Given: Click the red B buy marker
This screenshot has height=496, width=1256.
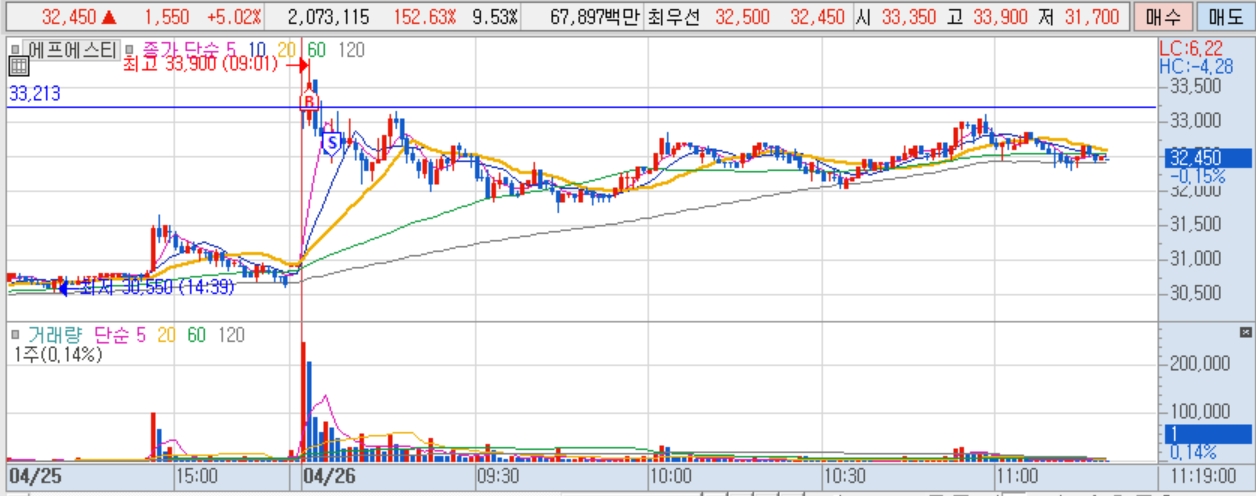Looking at the screenshot, I should (310, 102).
